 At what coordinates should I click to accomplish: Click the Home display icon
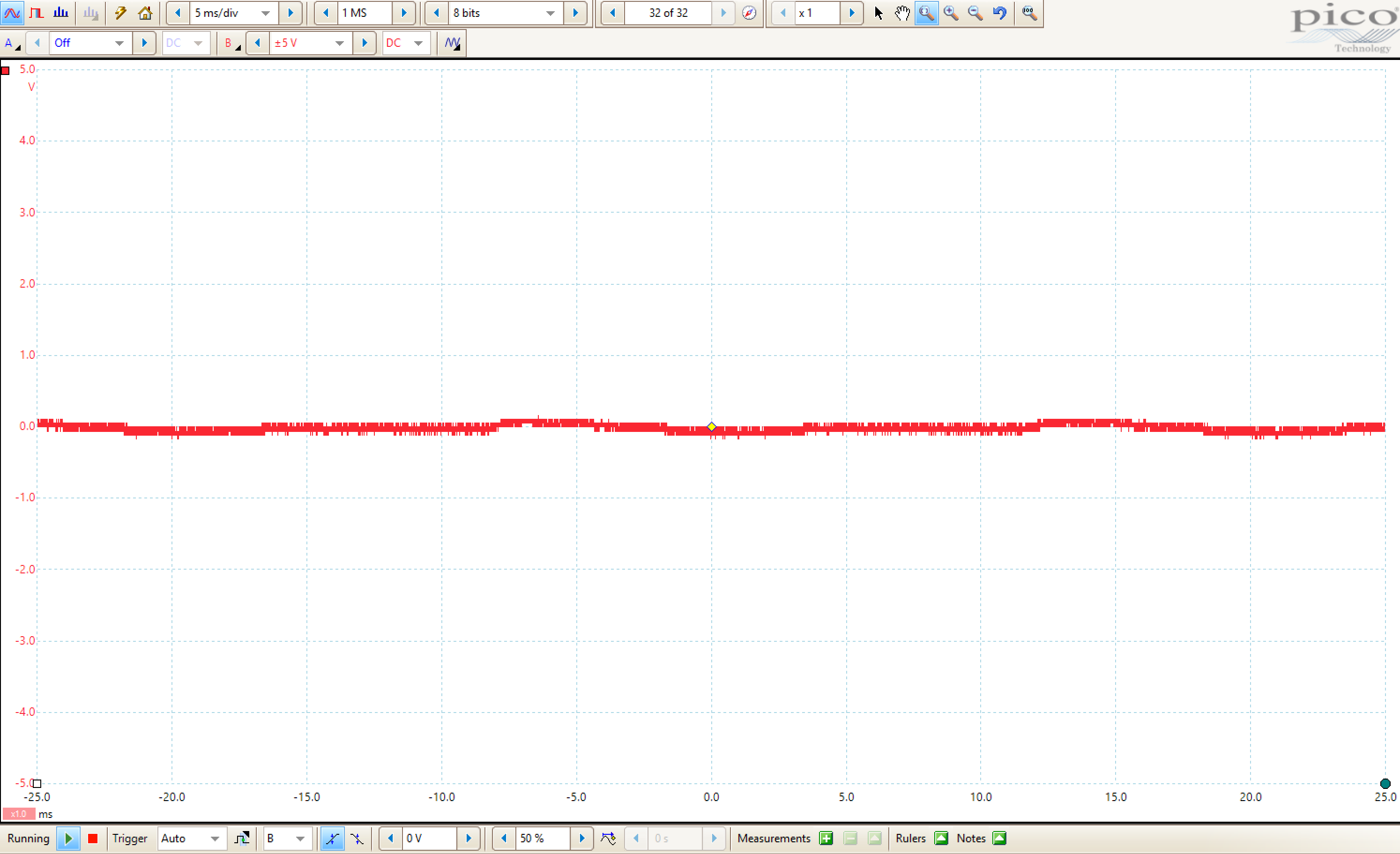(x=145, y=13)
